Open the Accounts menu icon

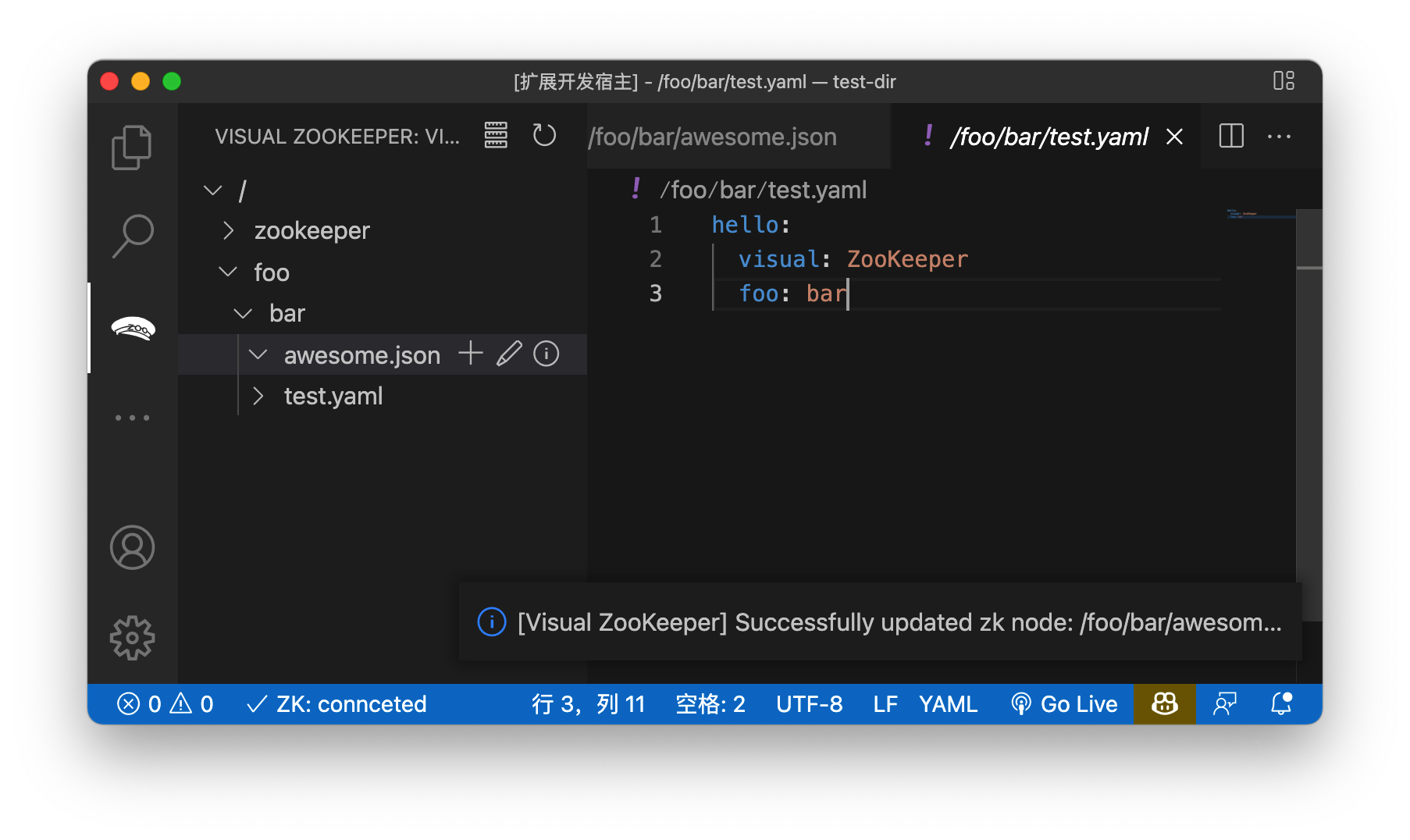click(x=132, y=547)
